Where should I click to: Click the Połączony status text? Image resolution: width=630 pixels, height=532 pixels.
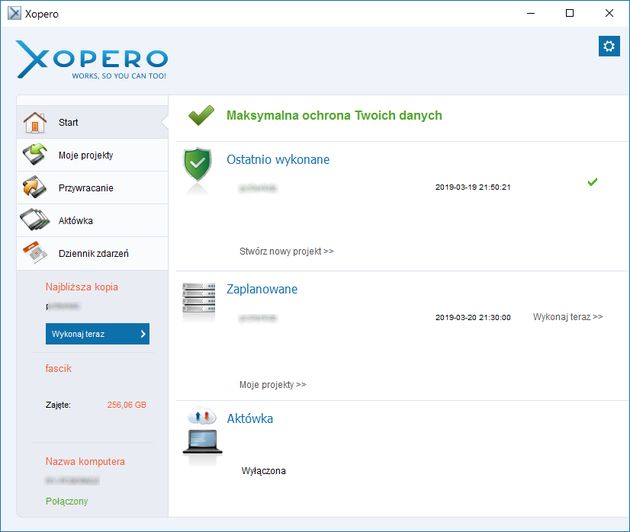pos(67,501)
